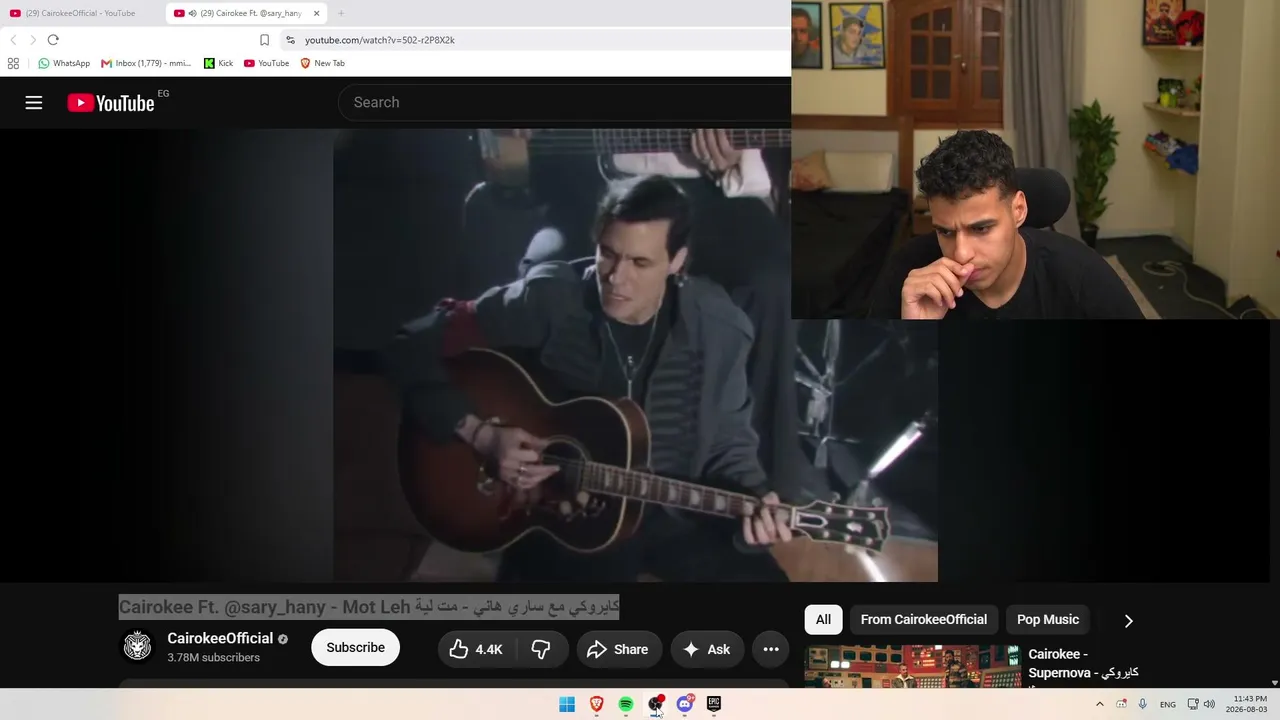The width and height of the screenshot is (1280, 720).
Task: Click the microphone icon in system tray
Action: click(x=1143, y=704)
